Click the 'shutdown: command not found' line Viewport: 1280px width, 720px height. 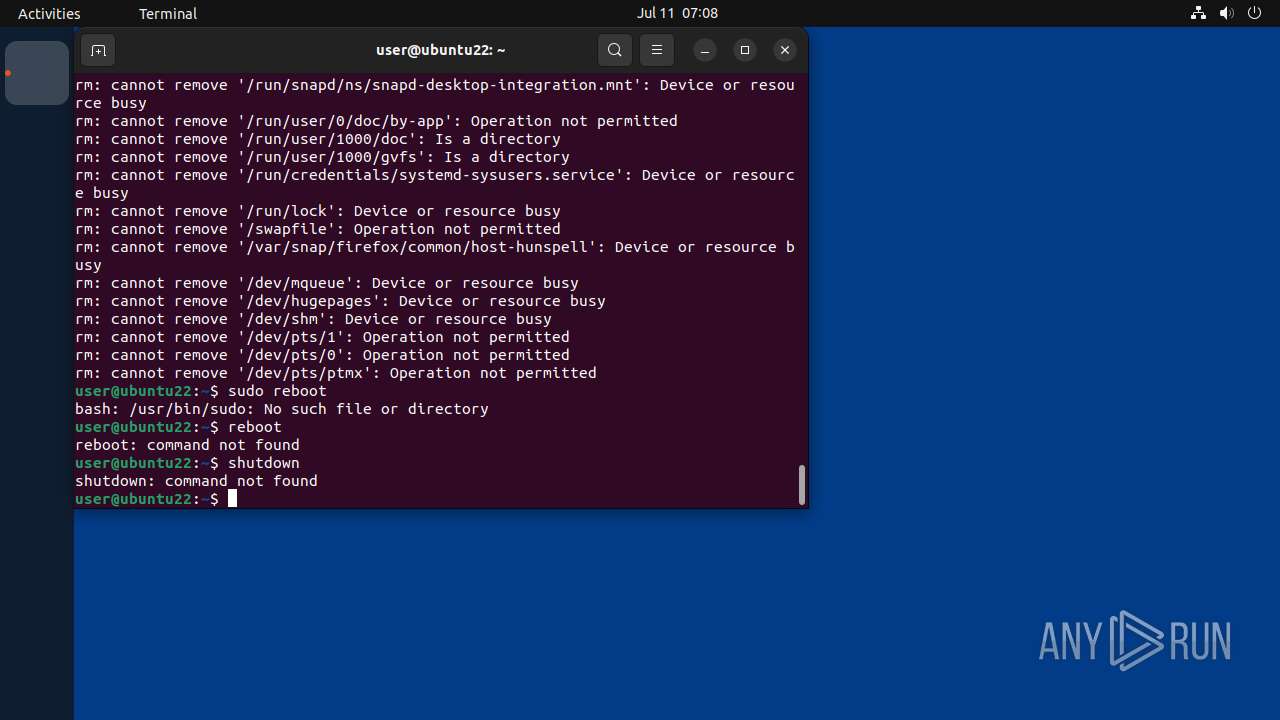pyautogui.click(x=196, y=481)
